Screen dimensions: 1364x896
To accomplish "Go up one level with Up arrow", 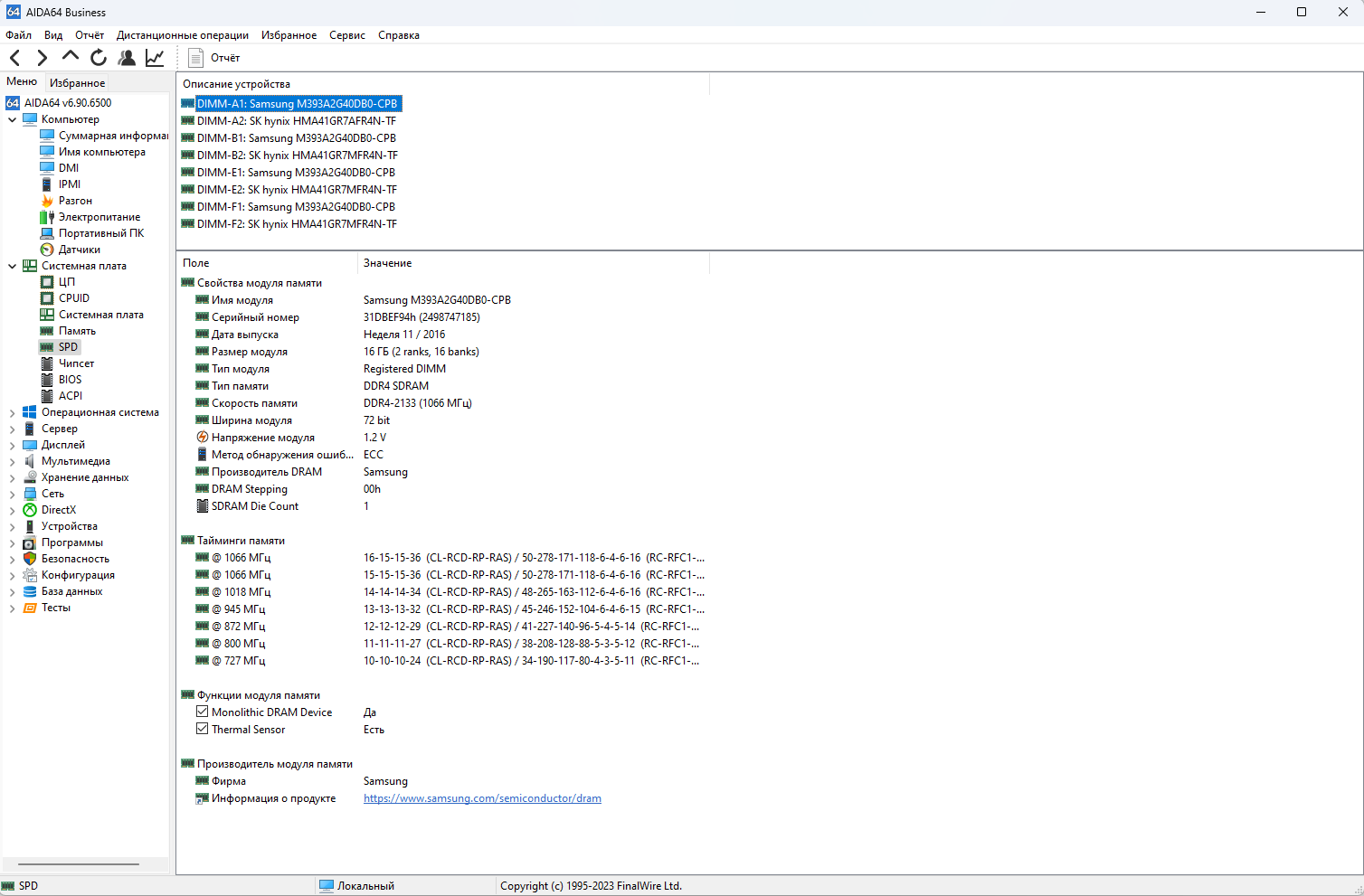I will coord(70,57).
